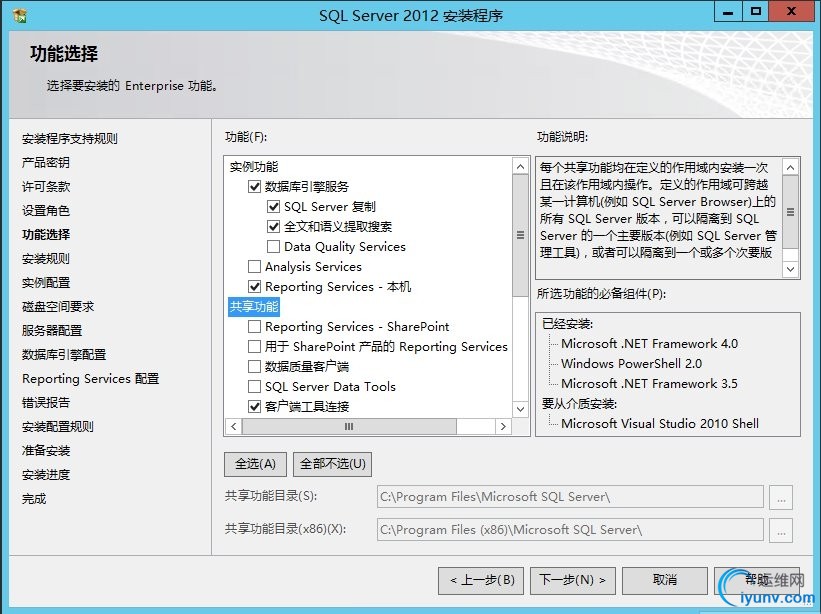Select 产品密钥 step in sidebar
The height and width of the screenshot is (614, 821).
tap(46, 163)
